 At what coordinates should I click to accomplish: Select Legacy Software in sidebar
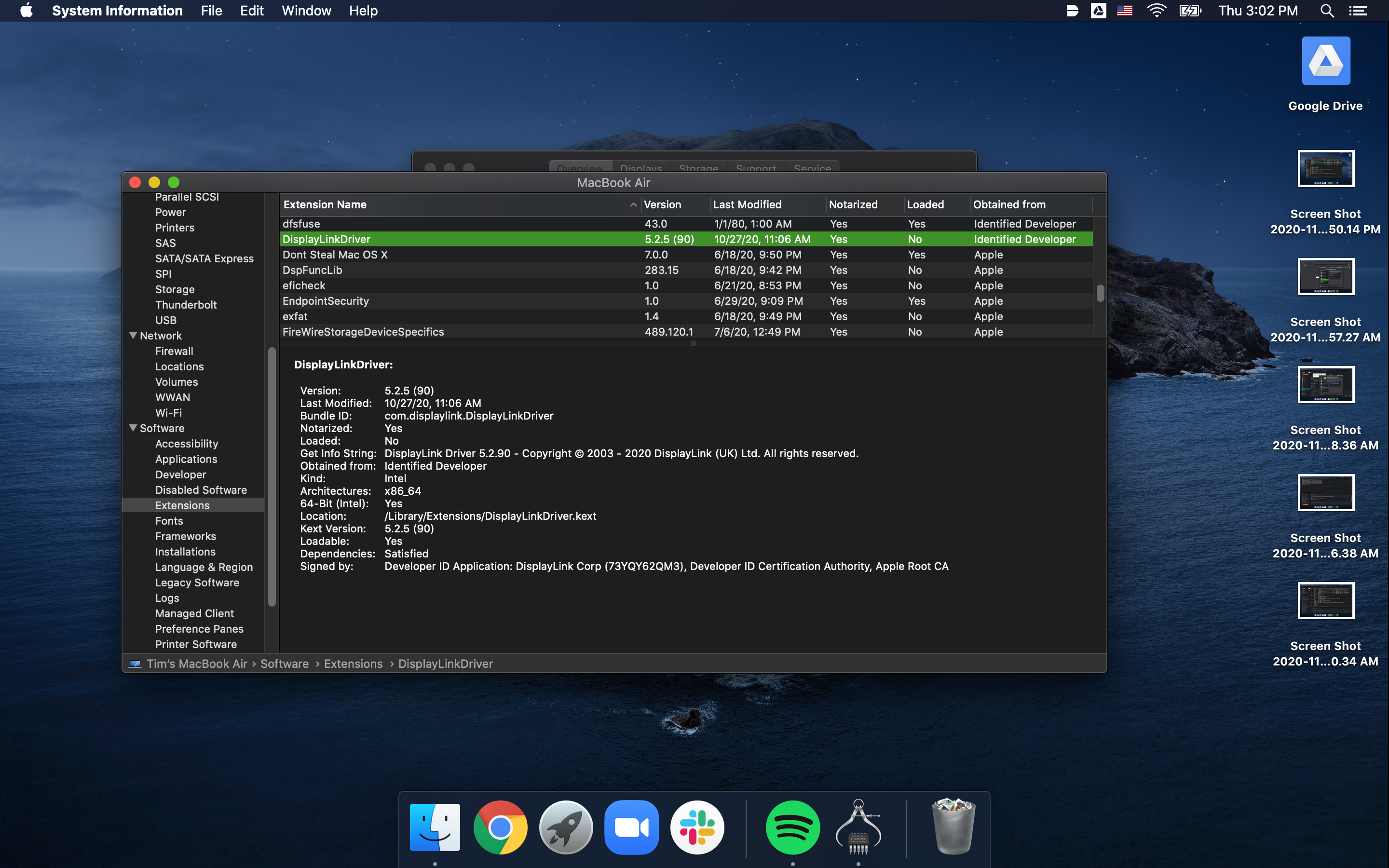(x=197, y=582)
